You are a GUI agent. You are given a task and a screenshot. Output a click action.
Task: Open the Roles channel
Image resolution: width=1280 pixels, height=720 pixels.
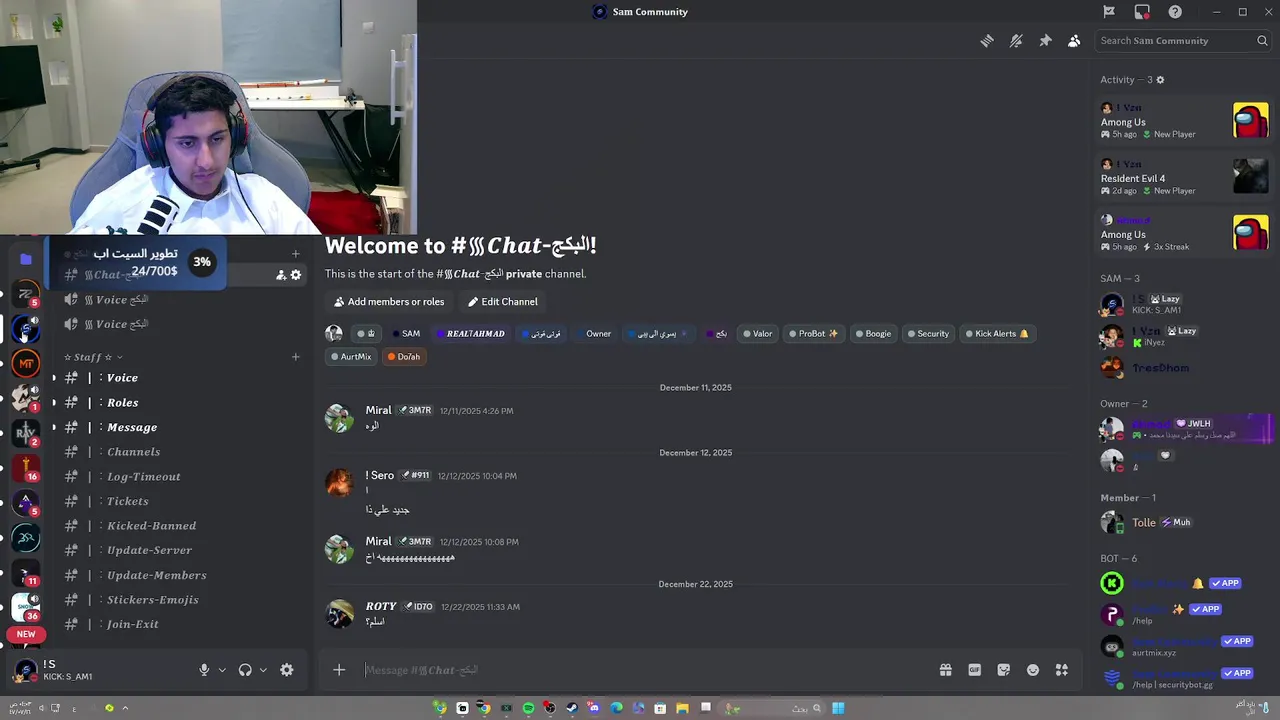click(x=180, y=403)
